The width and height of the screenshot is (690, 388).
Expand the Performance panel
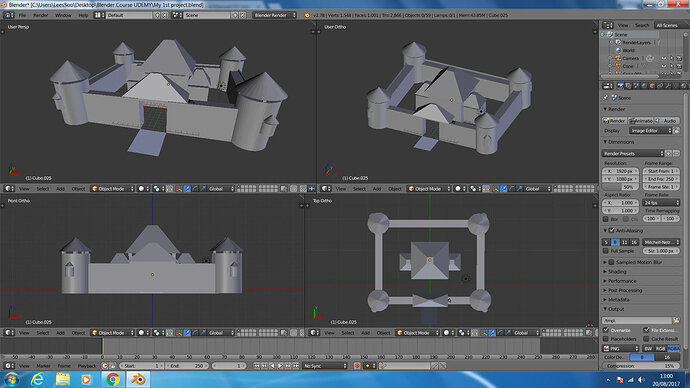click(621, 281)
